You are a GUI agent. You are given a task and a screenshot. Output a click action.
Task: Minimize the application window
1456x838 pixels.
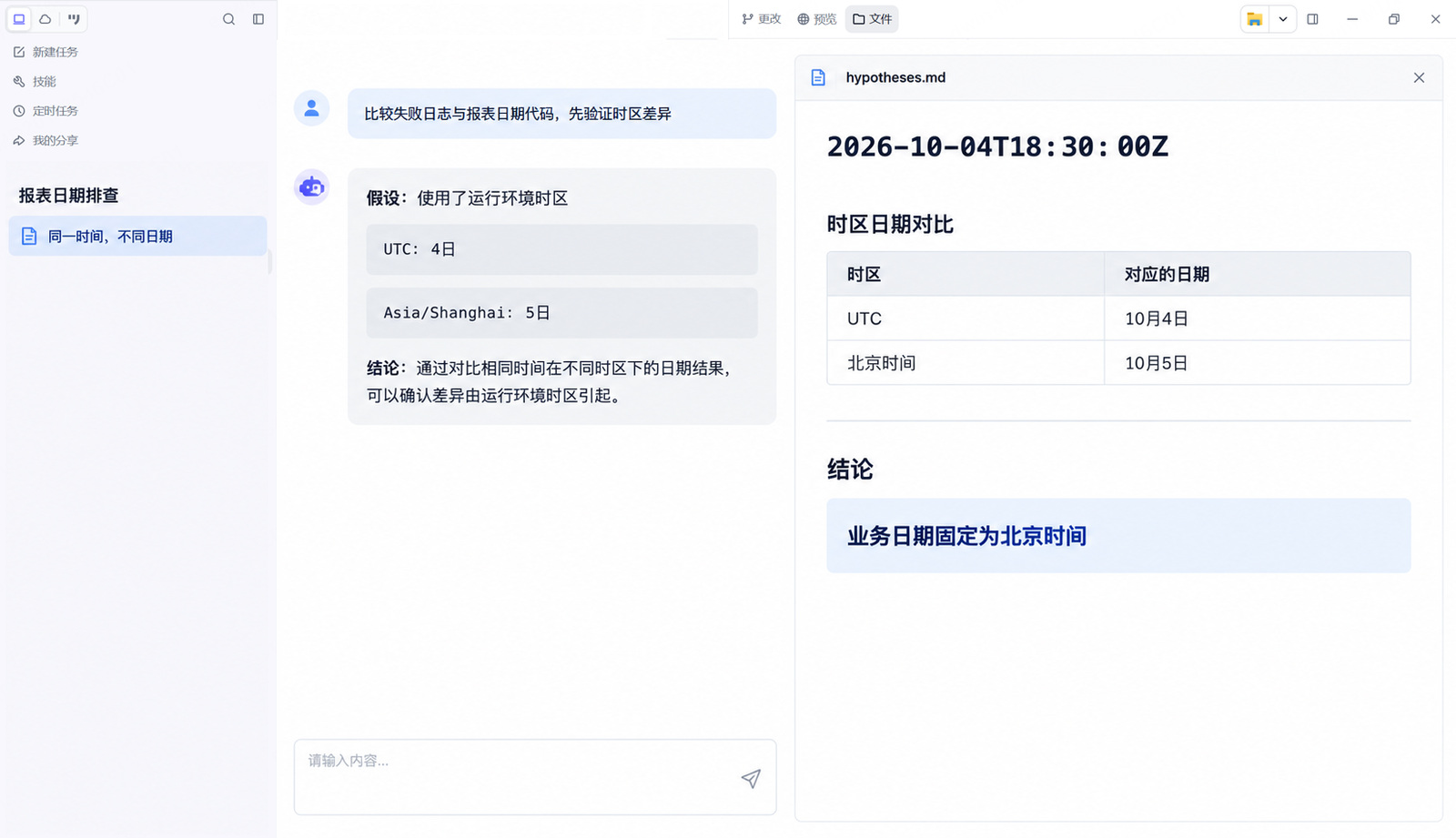coord(1352,19)
